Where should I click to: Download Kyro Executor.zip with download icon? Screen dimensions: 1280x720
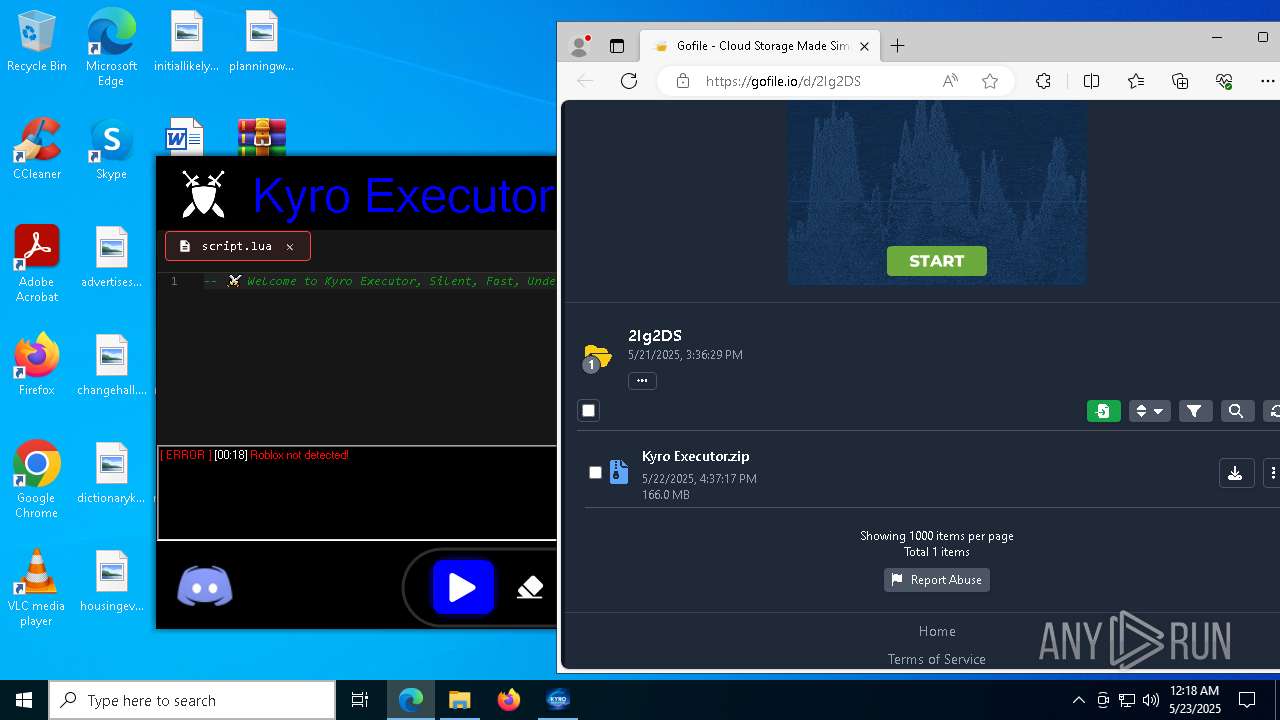[1235, 473]
